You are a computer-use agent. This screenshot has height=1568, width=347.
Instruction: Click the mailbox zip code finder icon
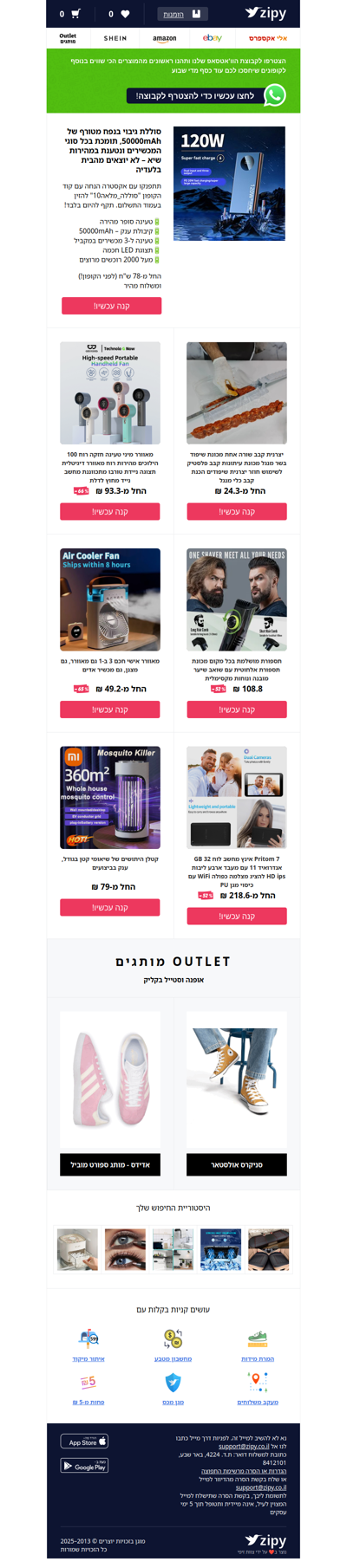(88, 1338)
